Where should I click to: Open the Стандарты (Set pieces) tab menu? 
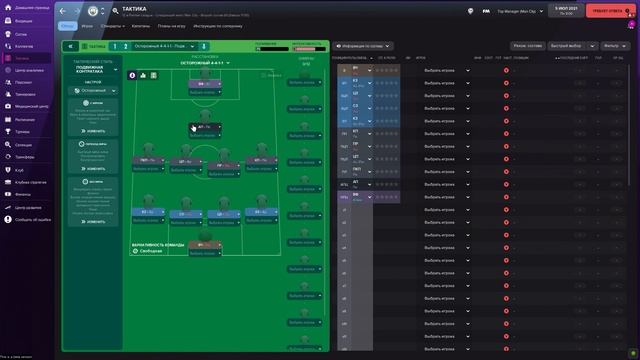pos(113,26)
